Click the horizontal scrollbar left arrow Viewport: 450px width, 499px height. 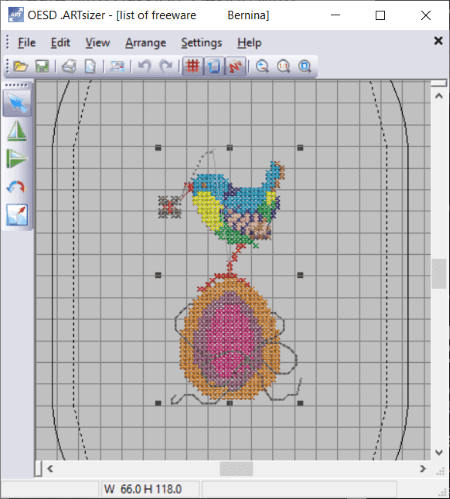coord(50,469)
